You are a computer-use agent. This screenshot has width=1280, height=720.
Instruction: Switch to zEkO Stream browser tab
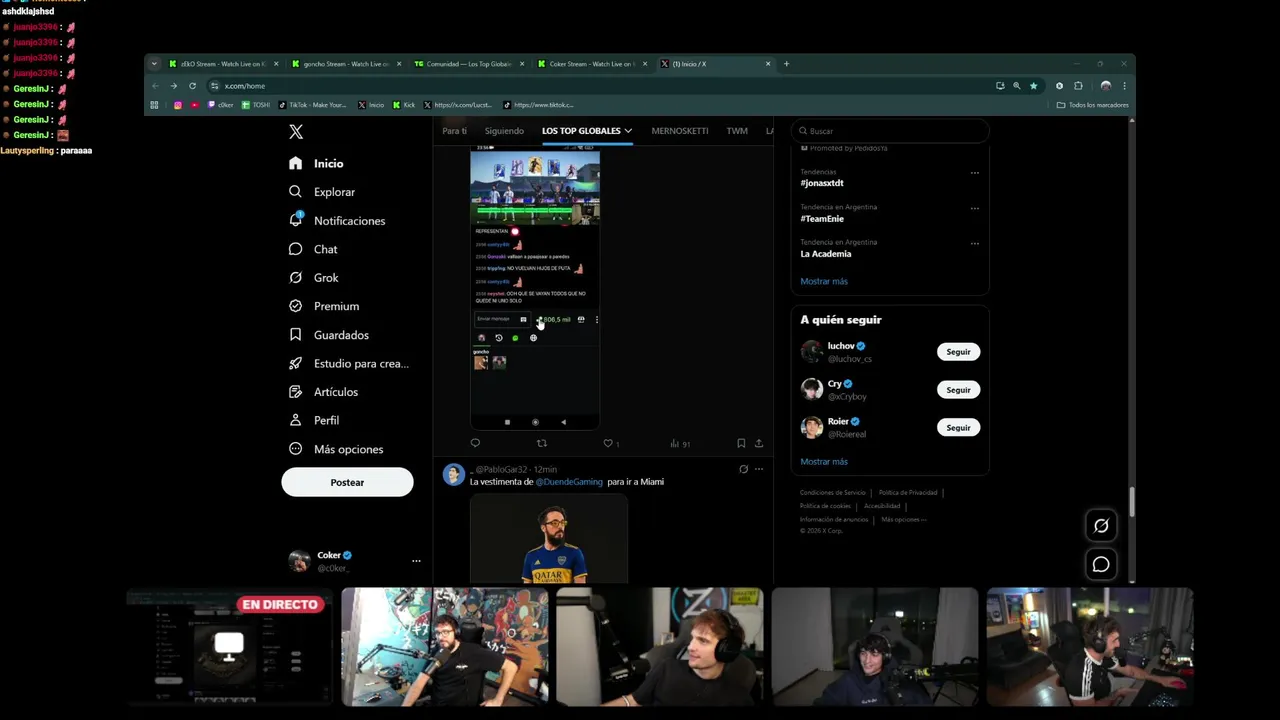[223, 64]
